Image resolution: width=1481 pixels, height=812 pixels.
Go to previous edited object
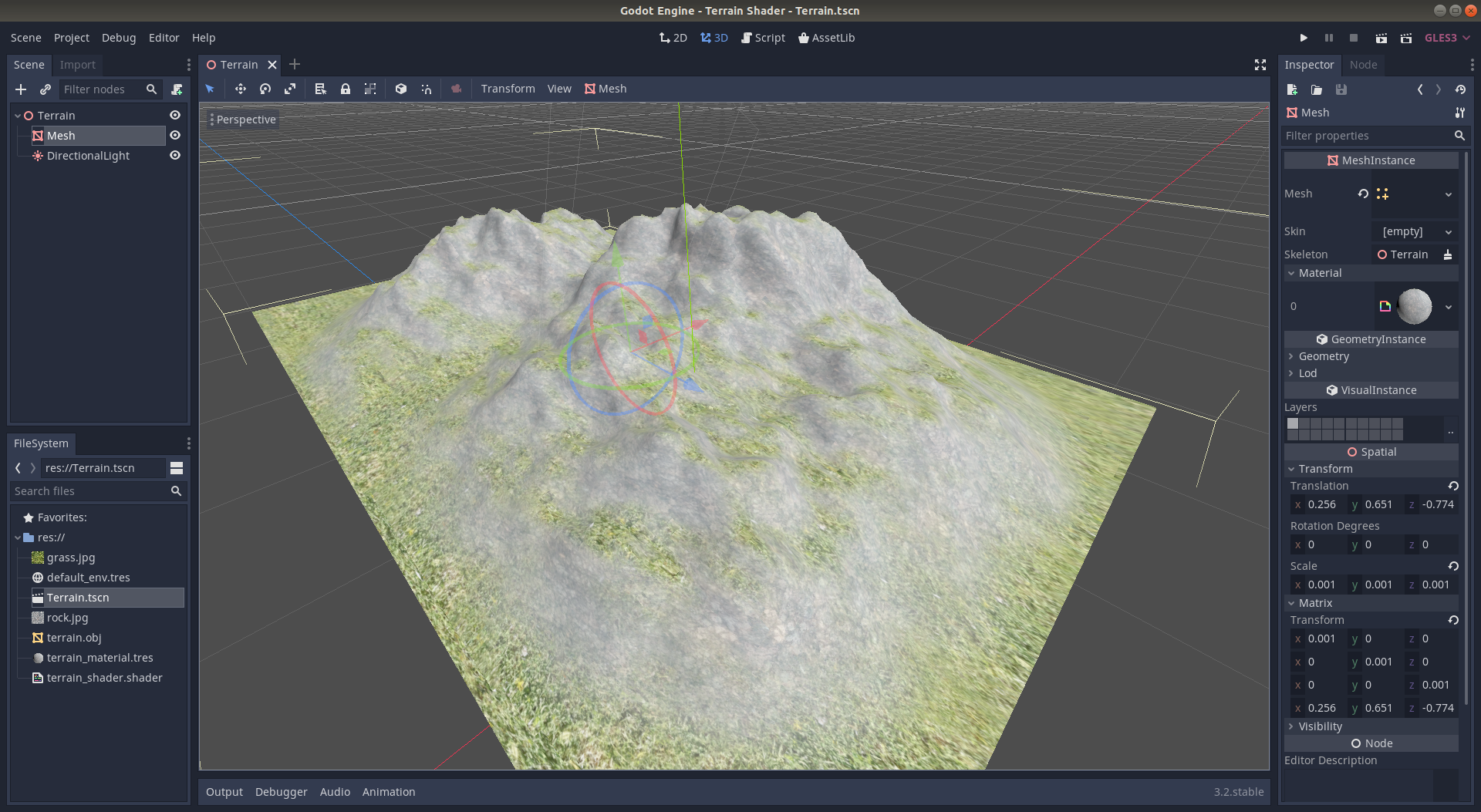point(1420,89)
